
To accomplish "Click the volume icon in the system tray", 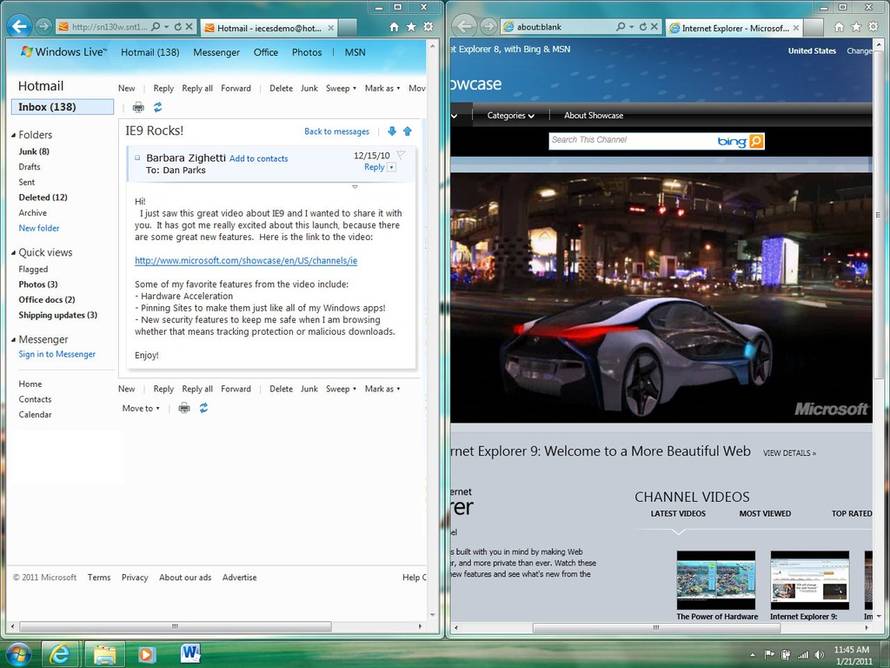I will click(818, 655).
